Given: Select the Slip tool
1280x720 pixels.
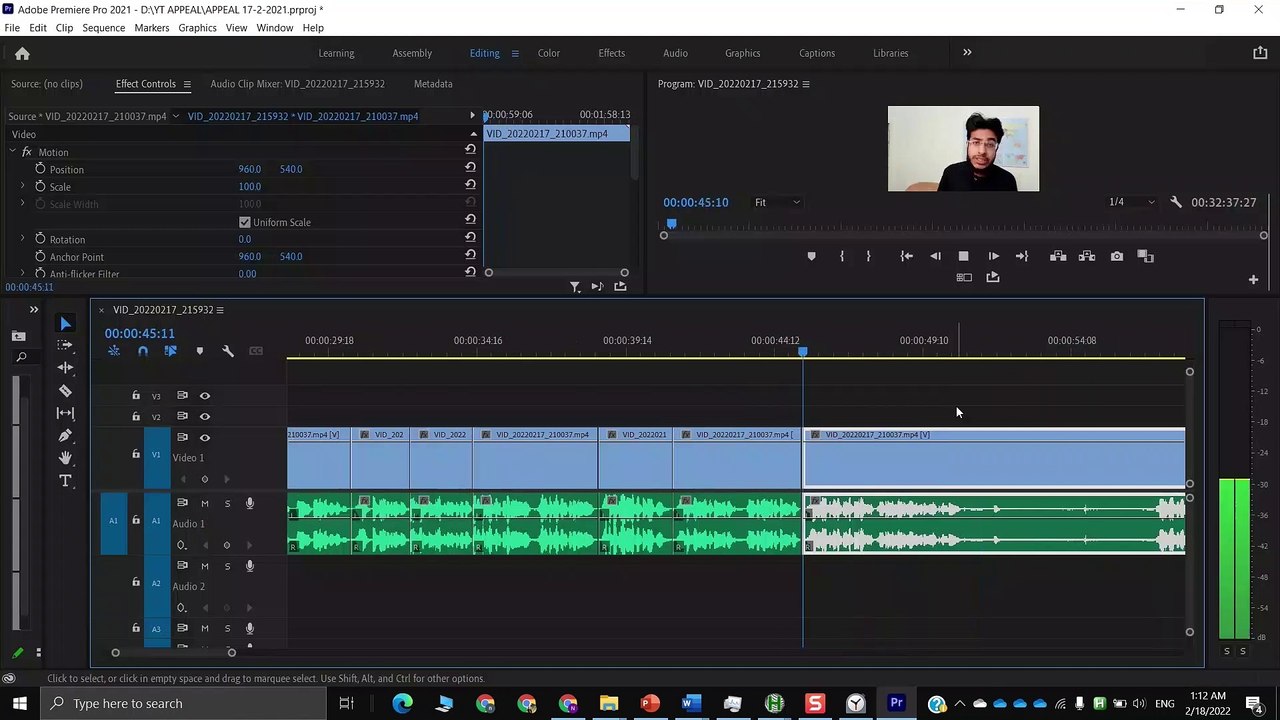Looking at the screenshot, I should tap(66, 413).
